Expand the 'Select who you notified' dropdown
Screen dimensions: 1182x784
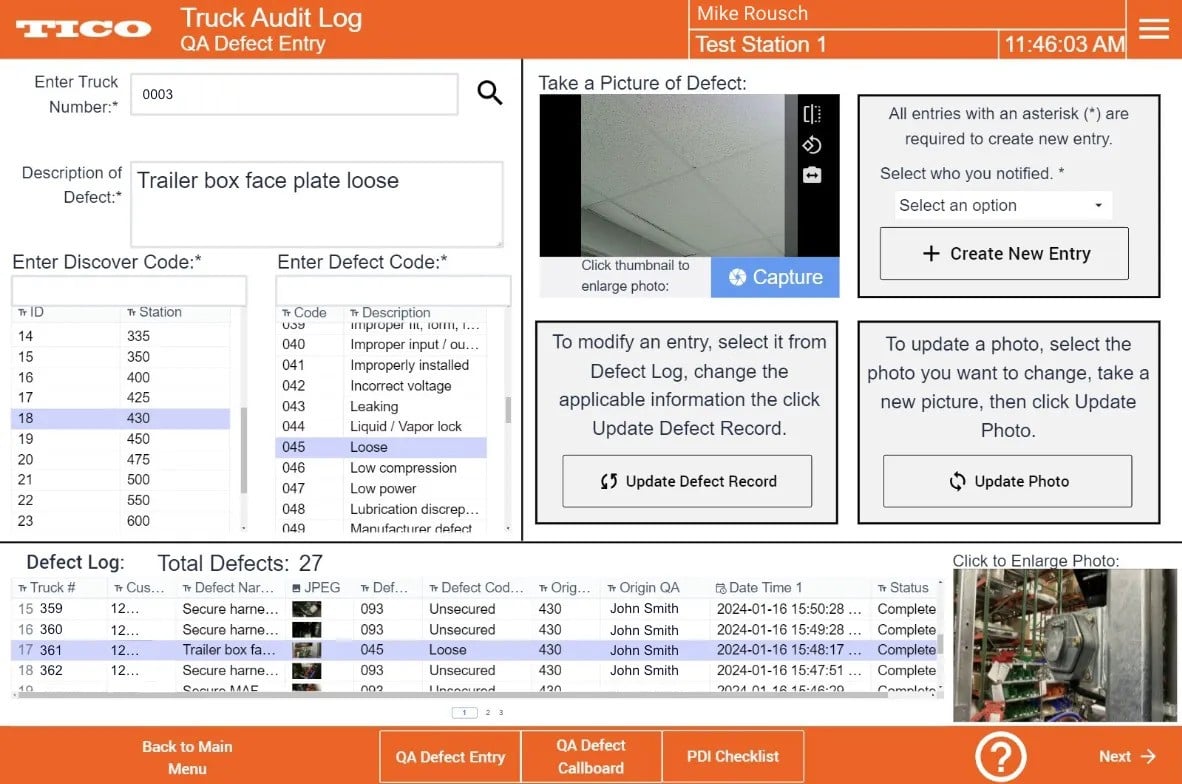1002,205
